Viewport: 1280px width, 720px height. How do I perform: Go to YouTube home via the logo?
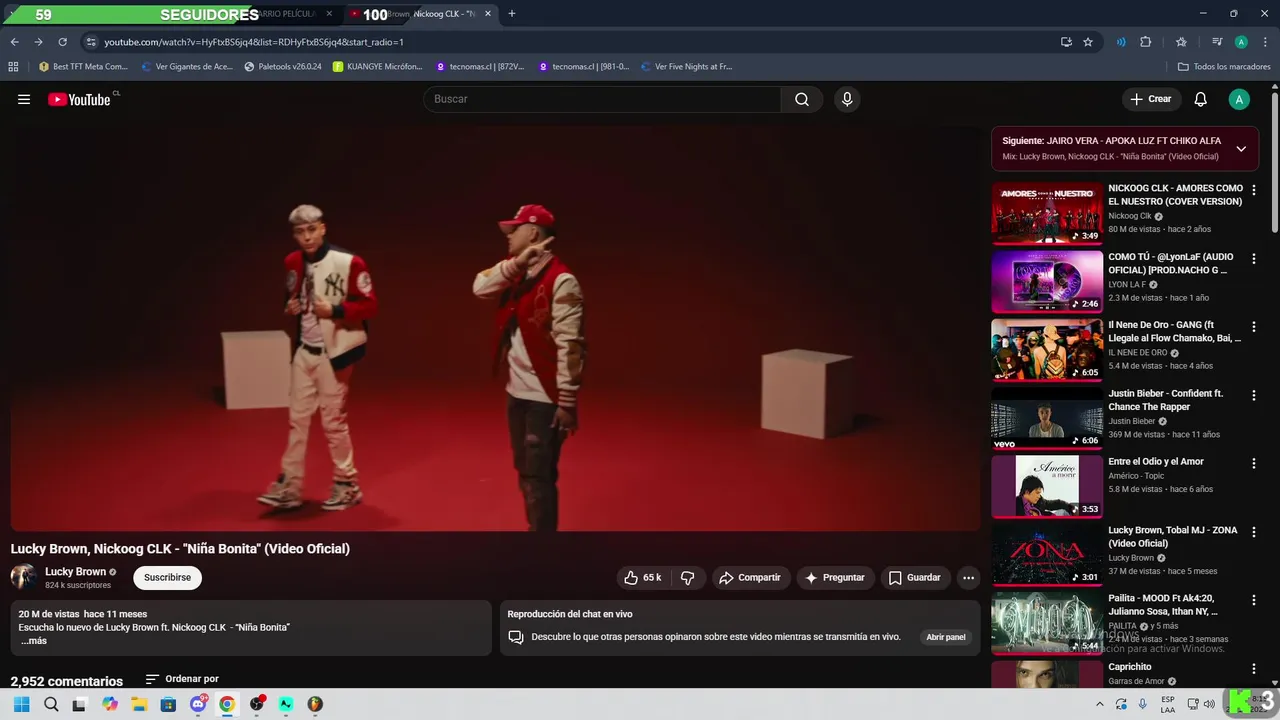point(80,99)
